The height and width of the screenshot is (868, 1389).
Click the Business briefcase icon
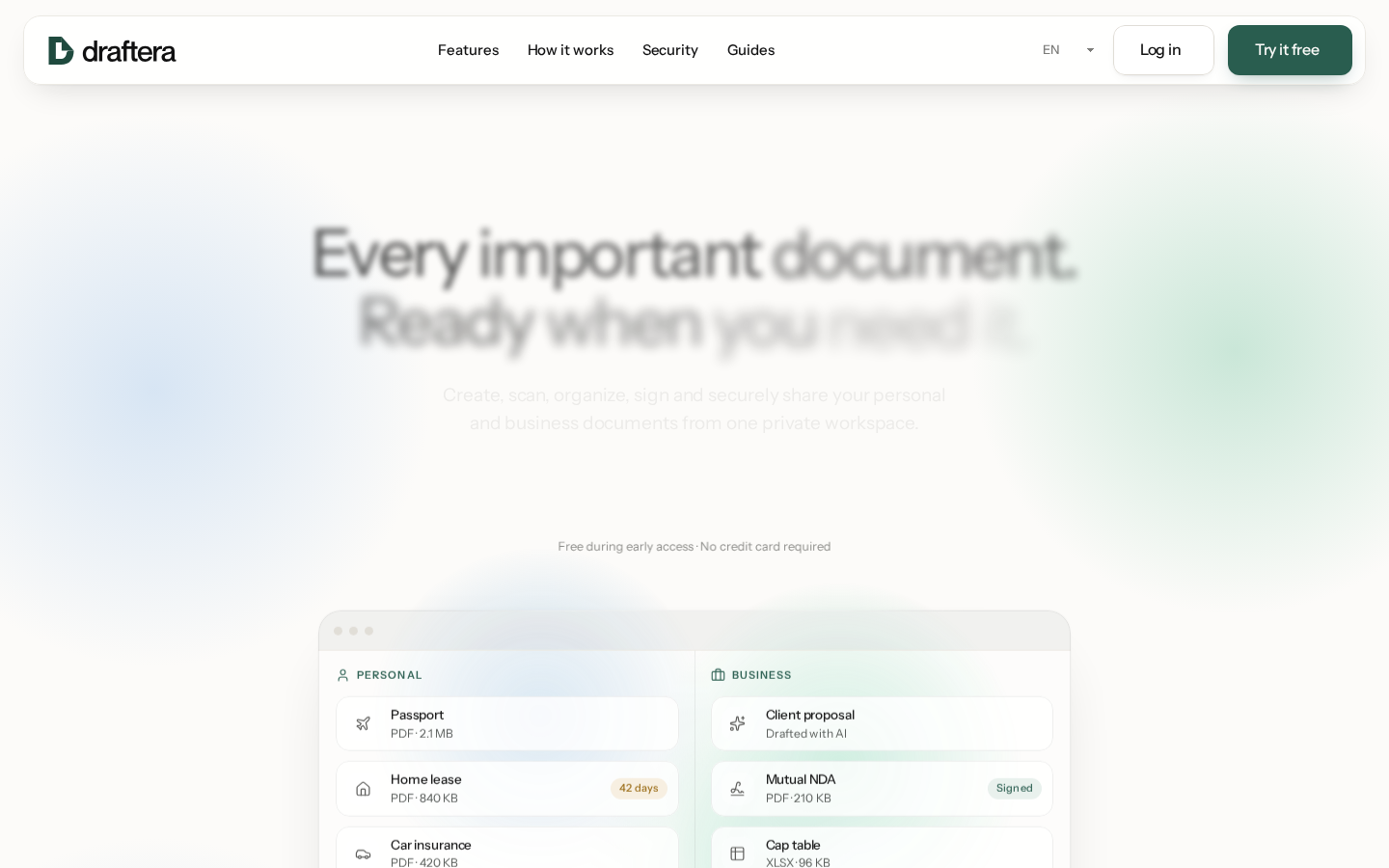[718, 675]
